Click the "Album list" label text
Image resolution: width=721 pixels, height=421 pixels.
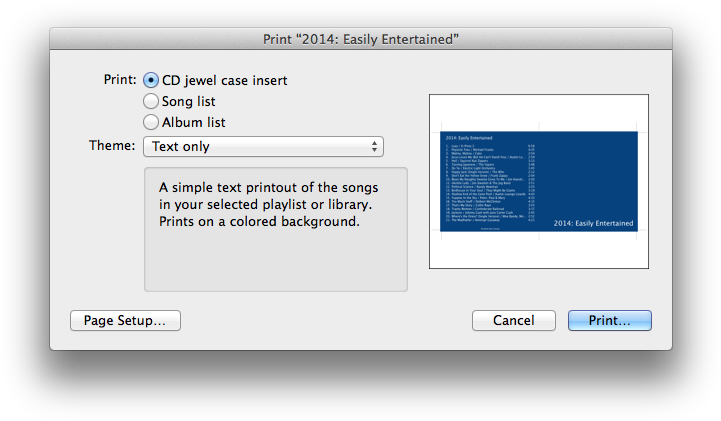[194, 122]
